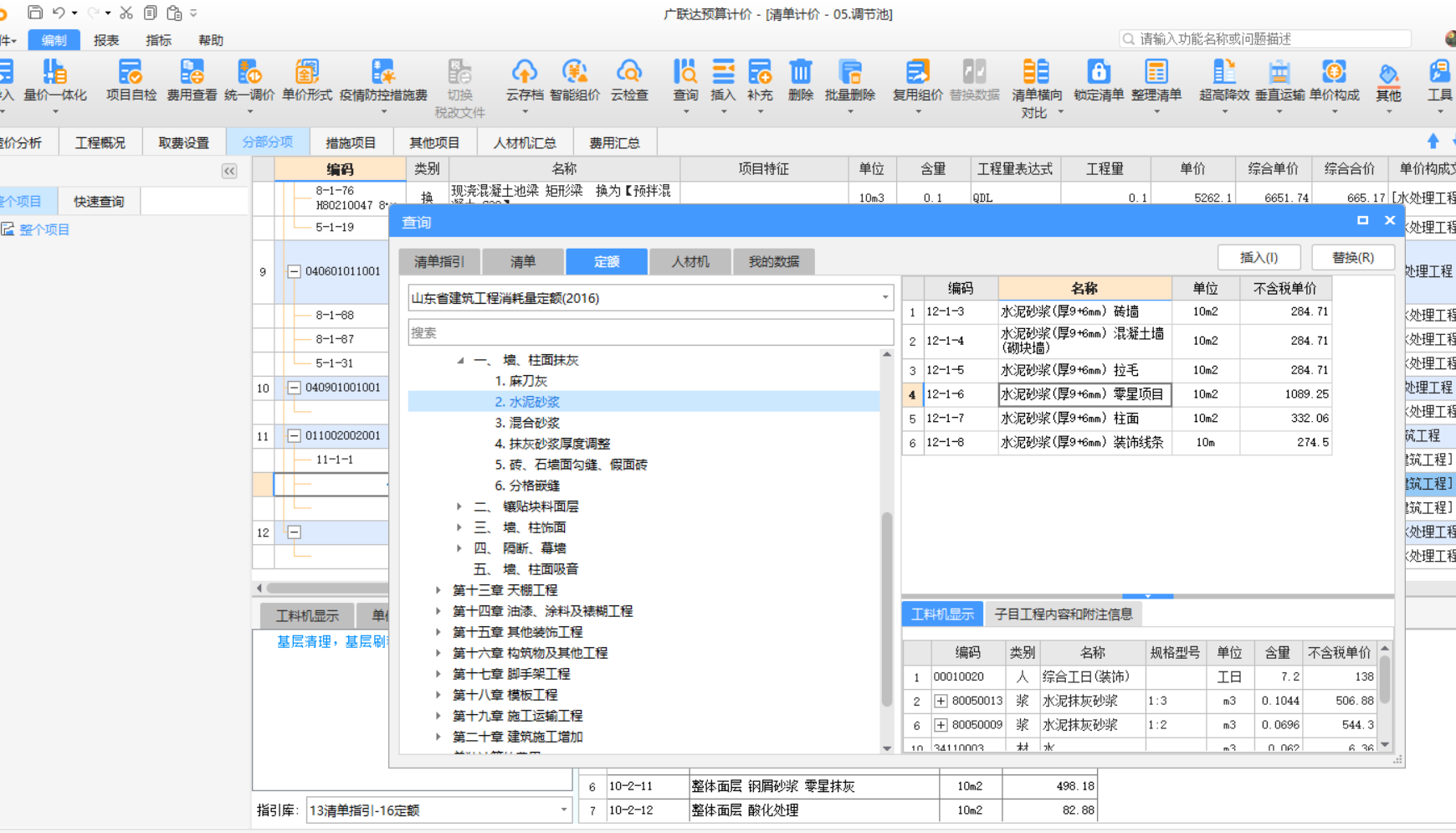Image resolution: width=1456 pixels, height=833 pixels.
Task: Click the blue up-arrow move icon
Action: 1433,141
